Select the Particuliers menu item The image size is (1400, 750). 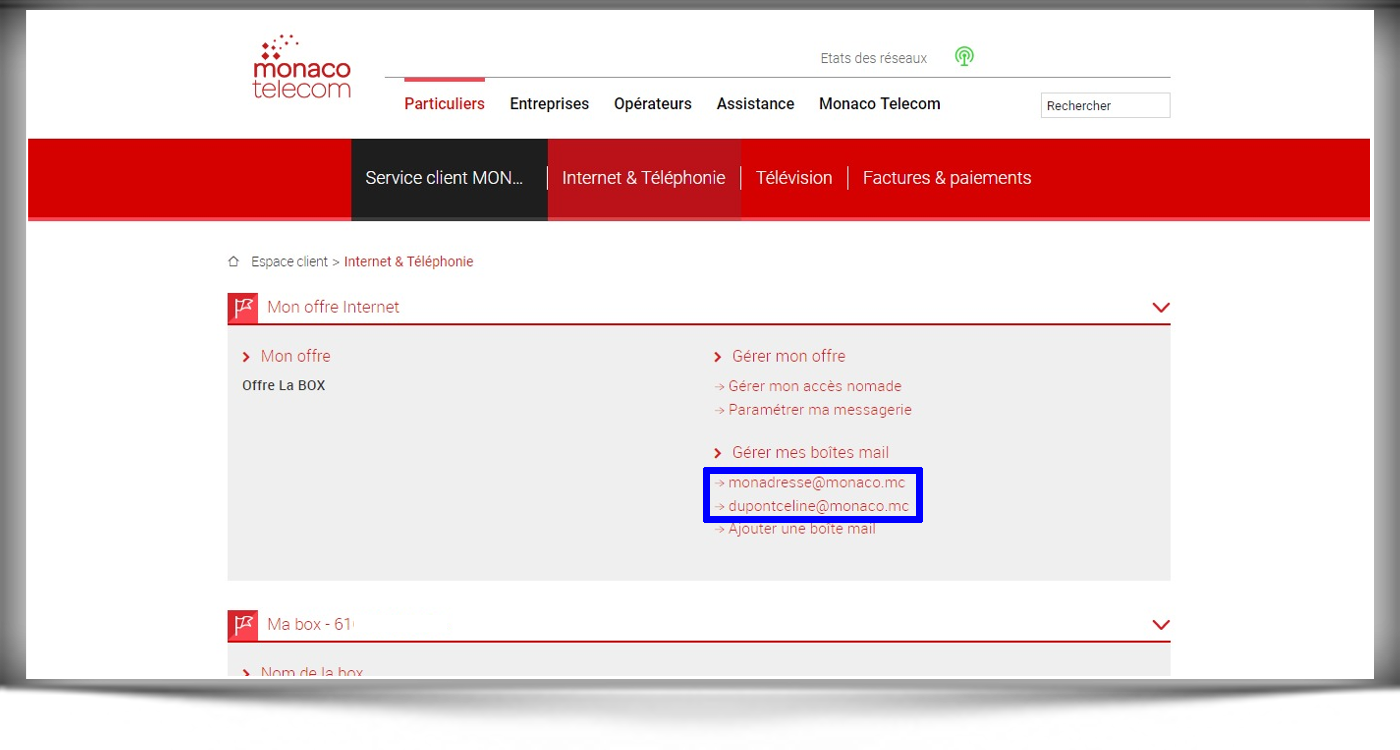pos(444,103)
